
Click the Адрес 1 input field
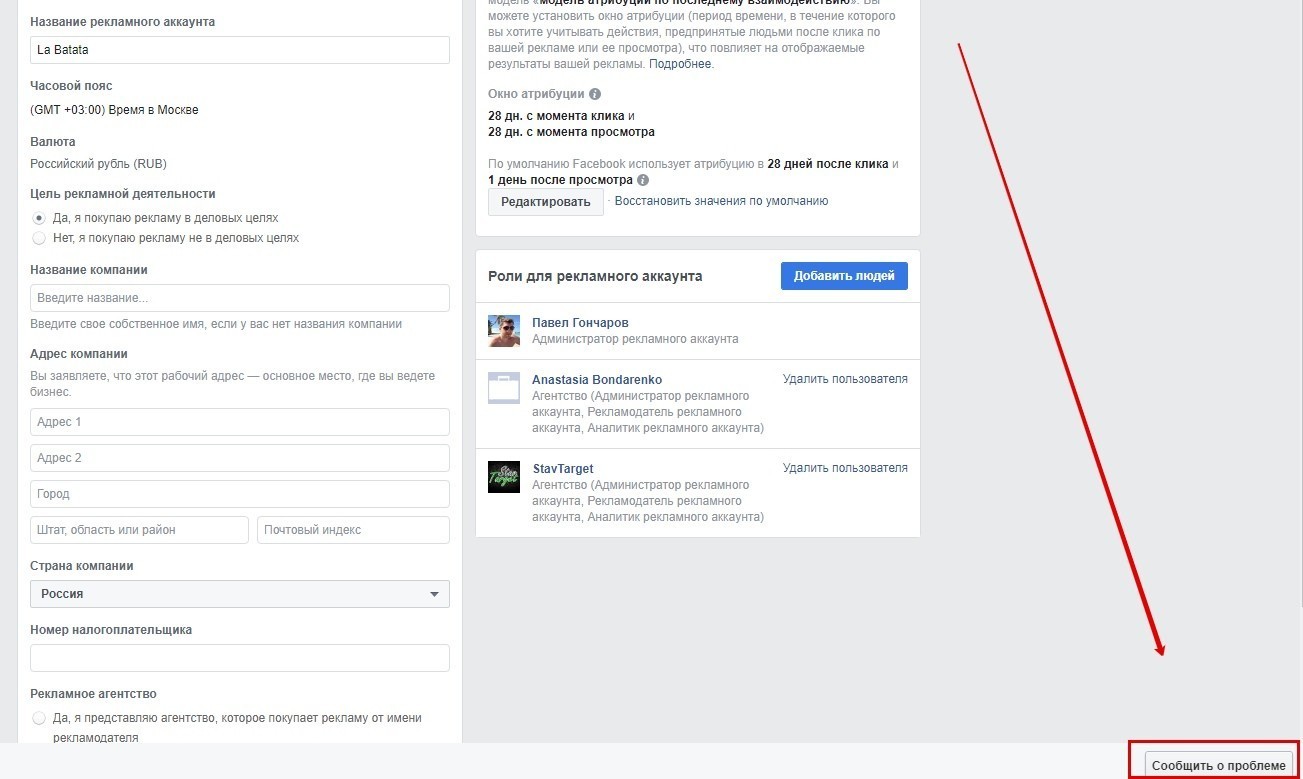pyautogui.click(x=240, y=422)
